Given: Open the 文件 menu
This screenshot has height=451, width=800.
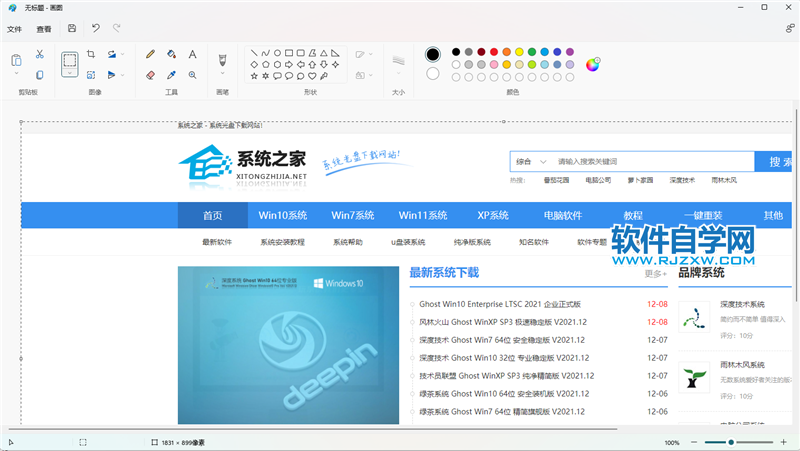Looking at the screenshot, I should point(14,29).
